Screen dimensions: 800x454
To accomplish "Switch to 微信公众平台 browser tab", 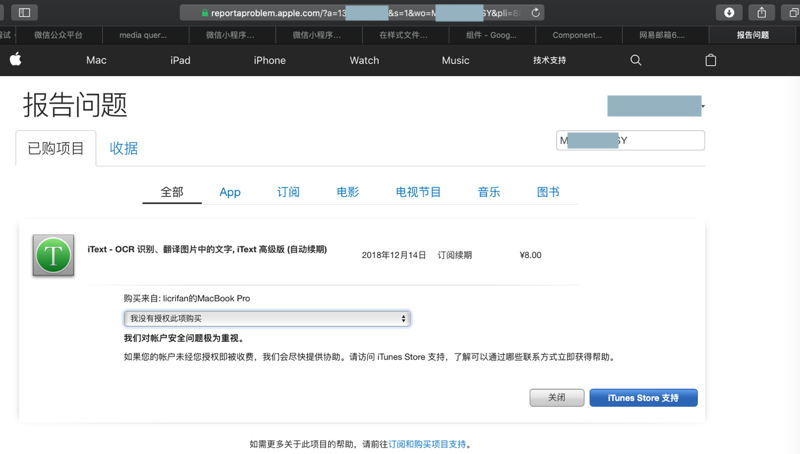I will pyautogui.click(x=58, y=35).
